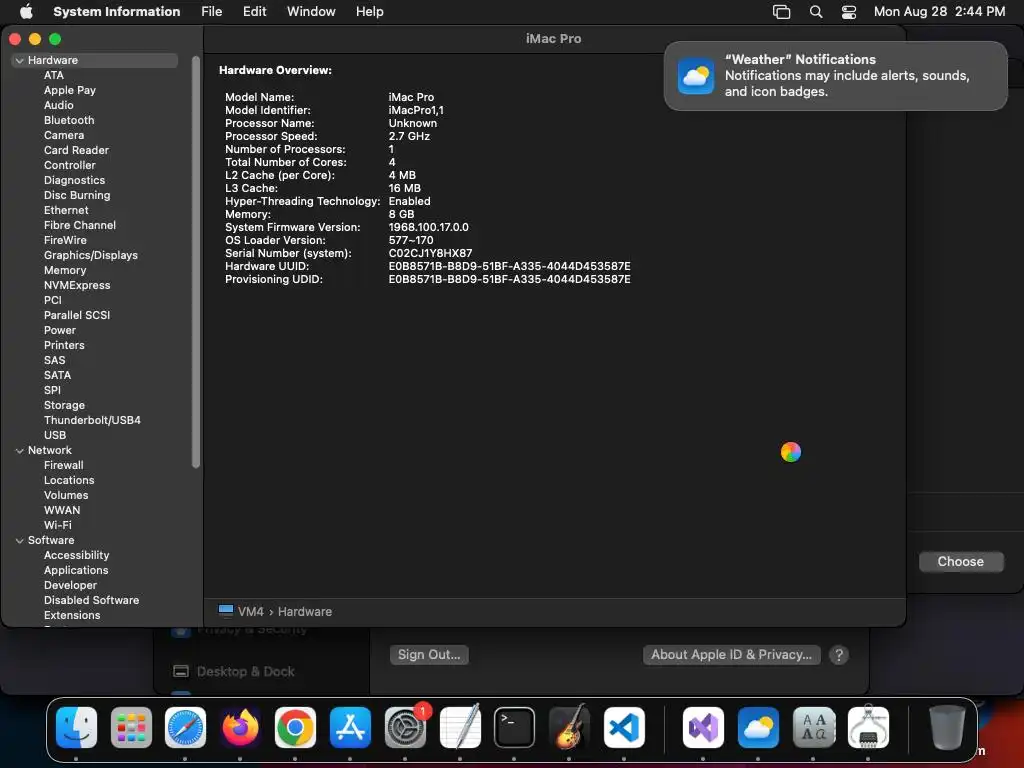Viewport: 1024px width, 768px height.
Task: Open Terminal from the Dock
Action: (x=514, y=727)
